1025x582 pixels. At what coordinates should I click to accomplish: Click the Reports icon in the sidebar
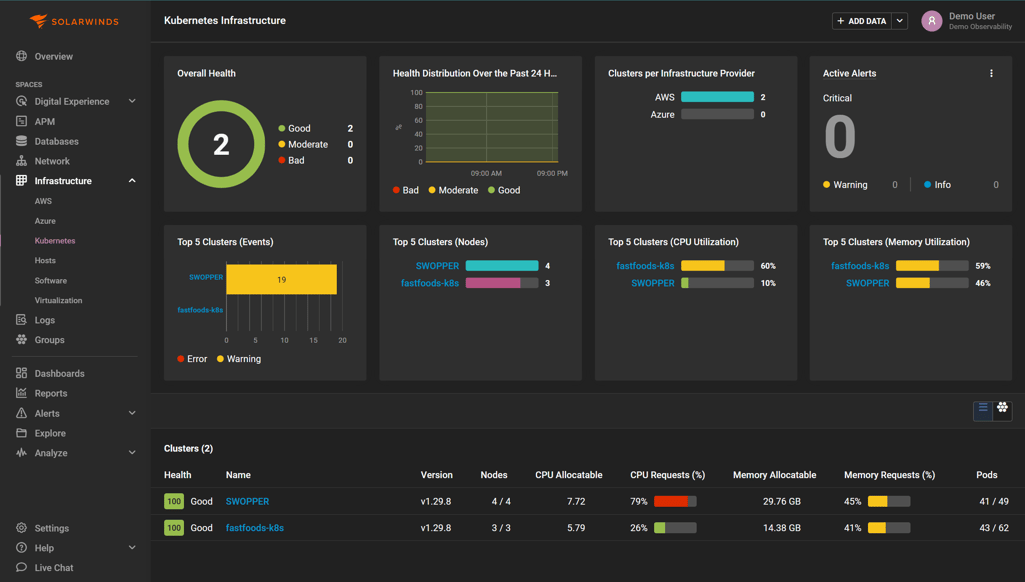coord(22,393)
